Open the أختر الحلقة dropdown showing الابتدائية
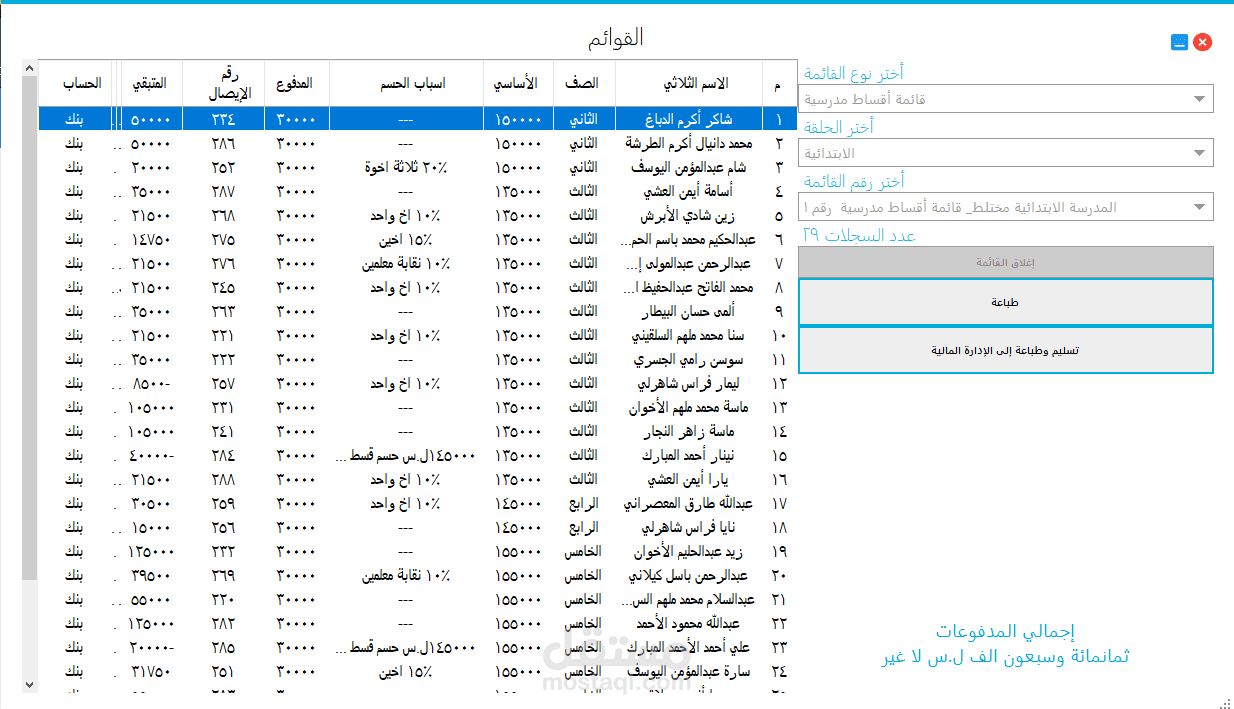Image resolution: width=1234 pixels, height=709 pixels. 1006,153
